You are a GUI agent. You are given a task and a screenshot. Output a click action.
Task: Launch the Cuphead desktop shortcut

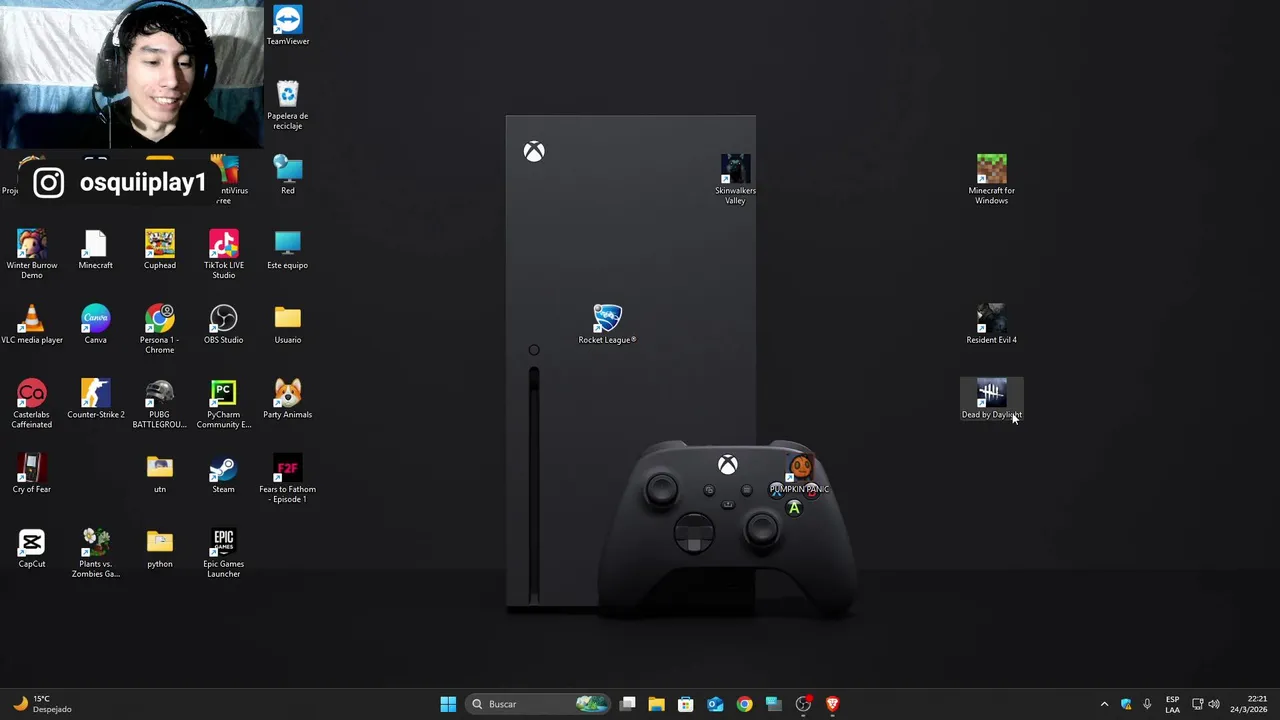(x=160, y=250)
